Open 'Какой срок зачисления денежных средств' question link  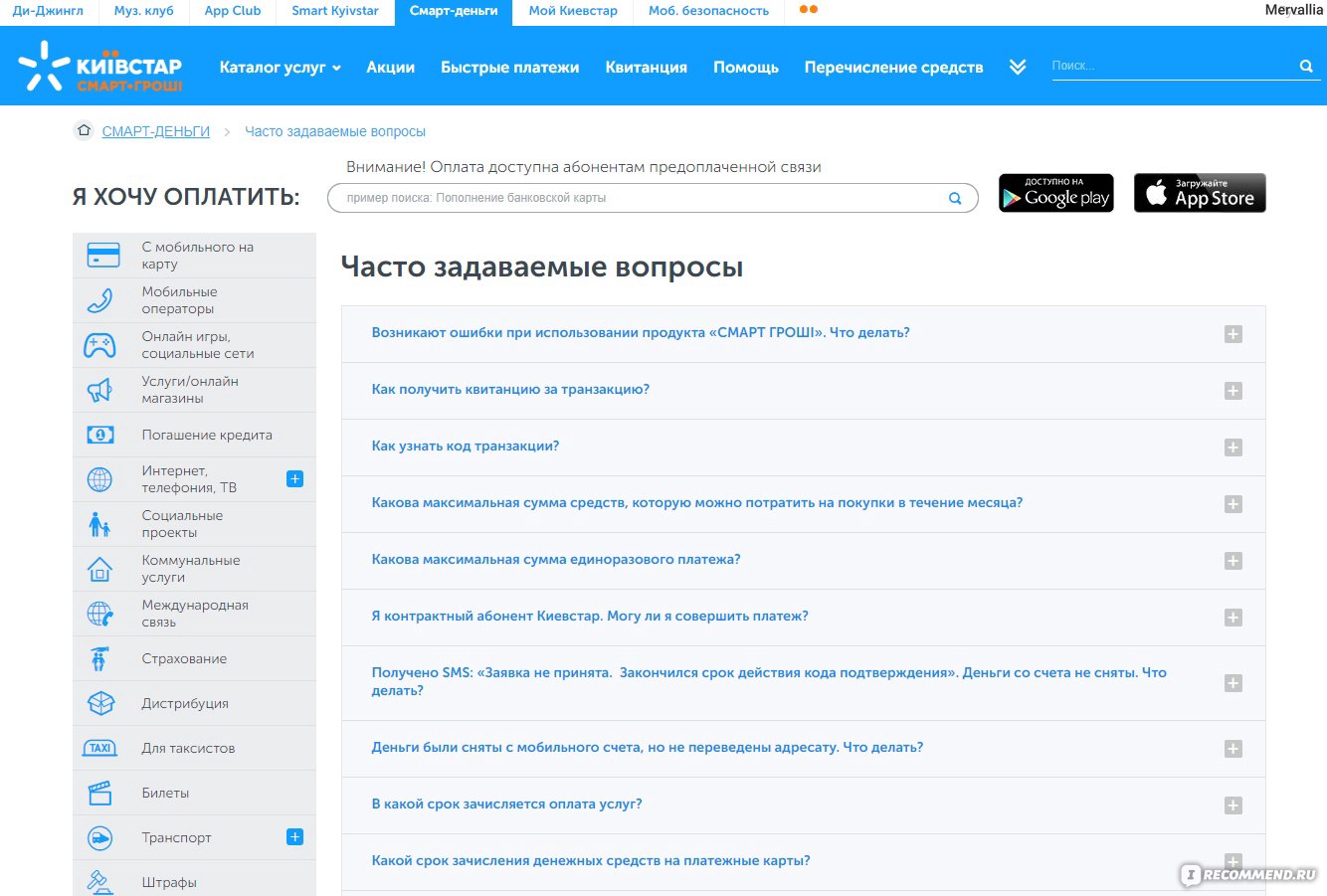(x=591, y=861)
